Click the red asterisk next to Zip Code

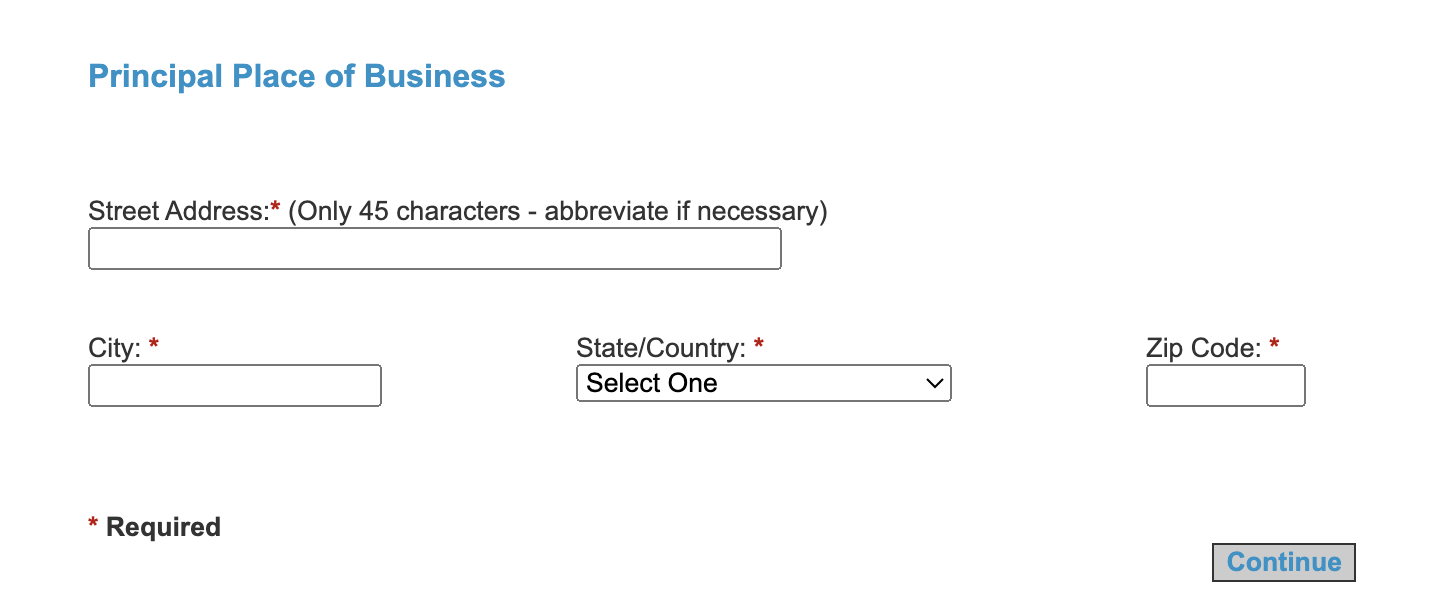click(x=1274, y=342)
